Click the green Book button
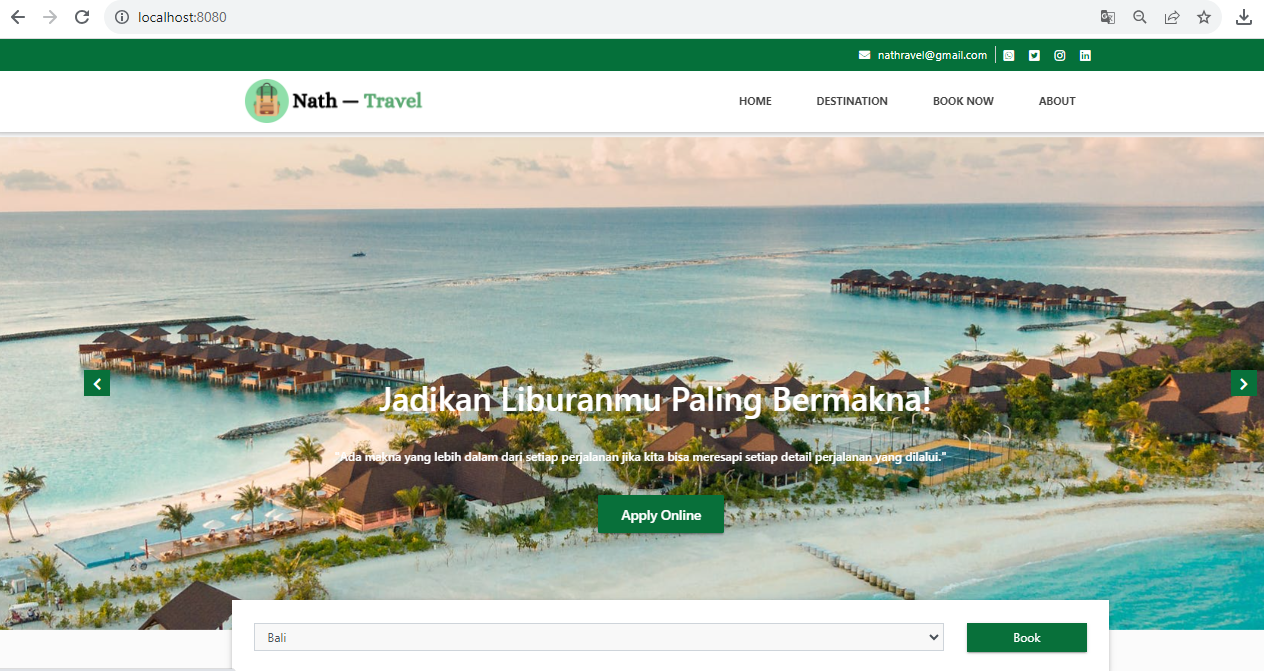This screenshot has height=671, width=1264. (x=1027, y=637)
